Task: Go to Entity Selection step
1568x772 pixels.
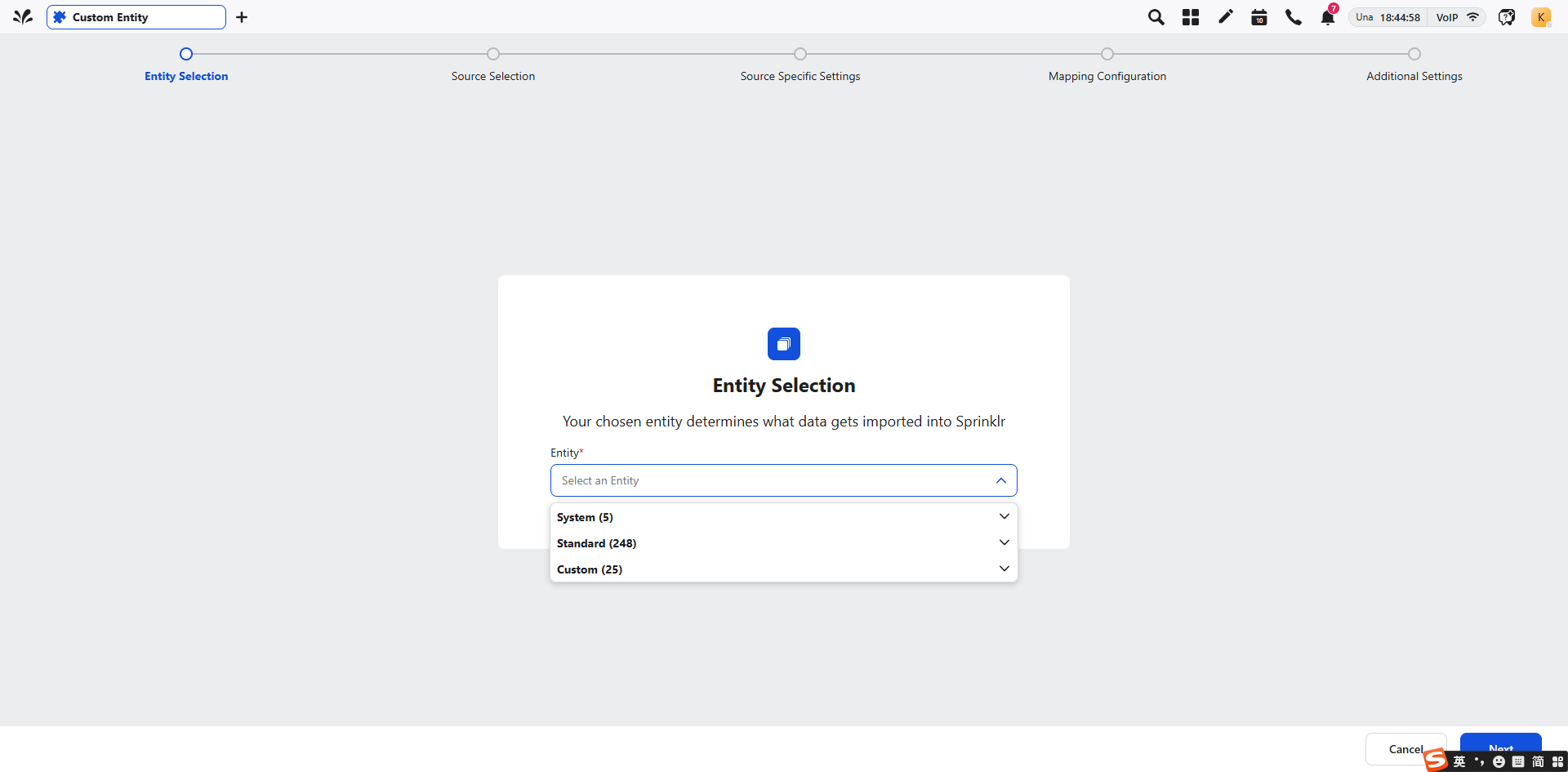Action: pyautogui.click(x=186, y=76)
